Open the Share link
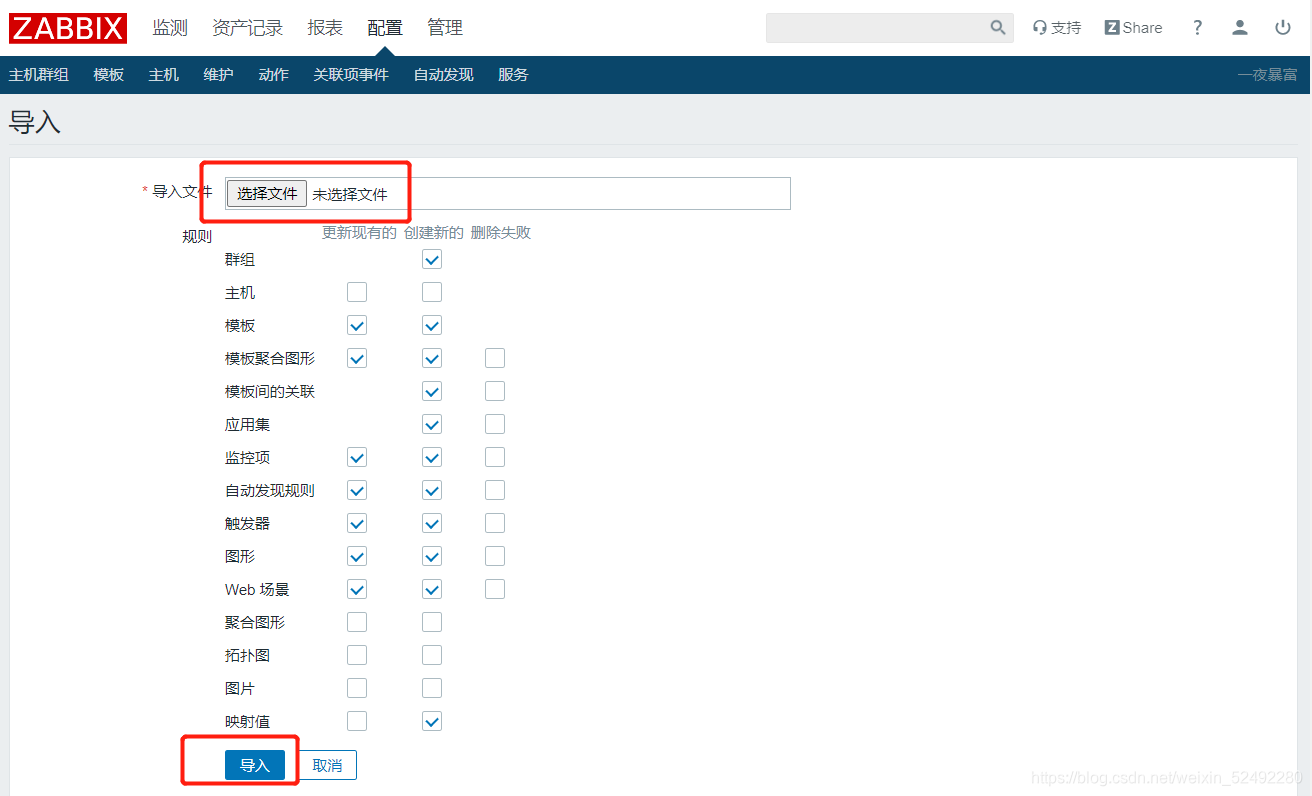Viewport: 1312px width, 796px height. [1133, 28]
